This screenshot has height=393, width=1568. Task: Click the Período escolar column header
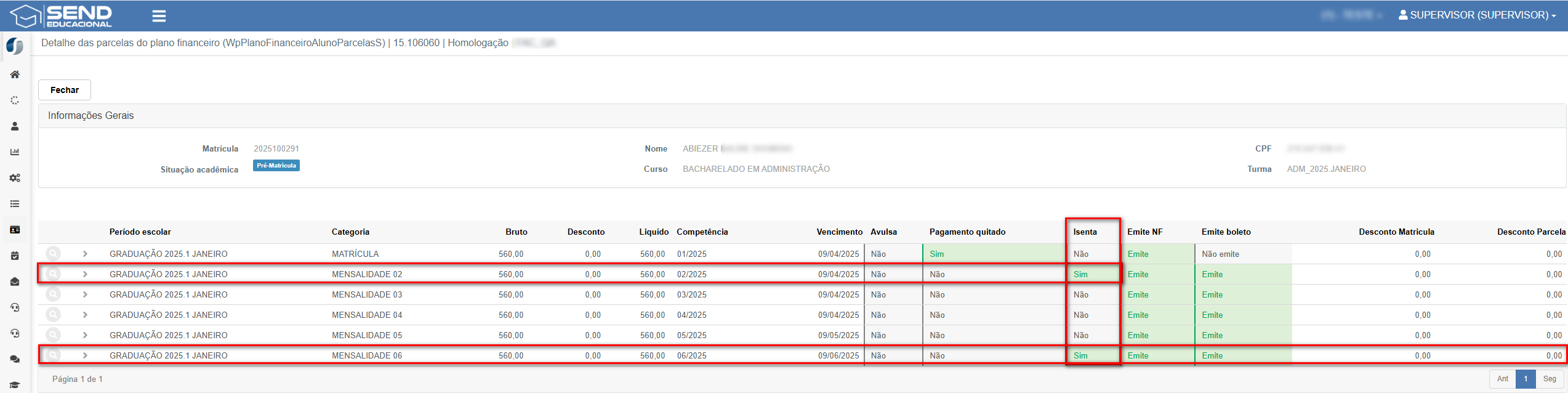[140, 232]
